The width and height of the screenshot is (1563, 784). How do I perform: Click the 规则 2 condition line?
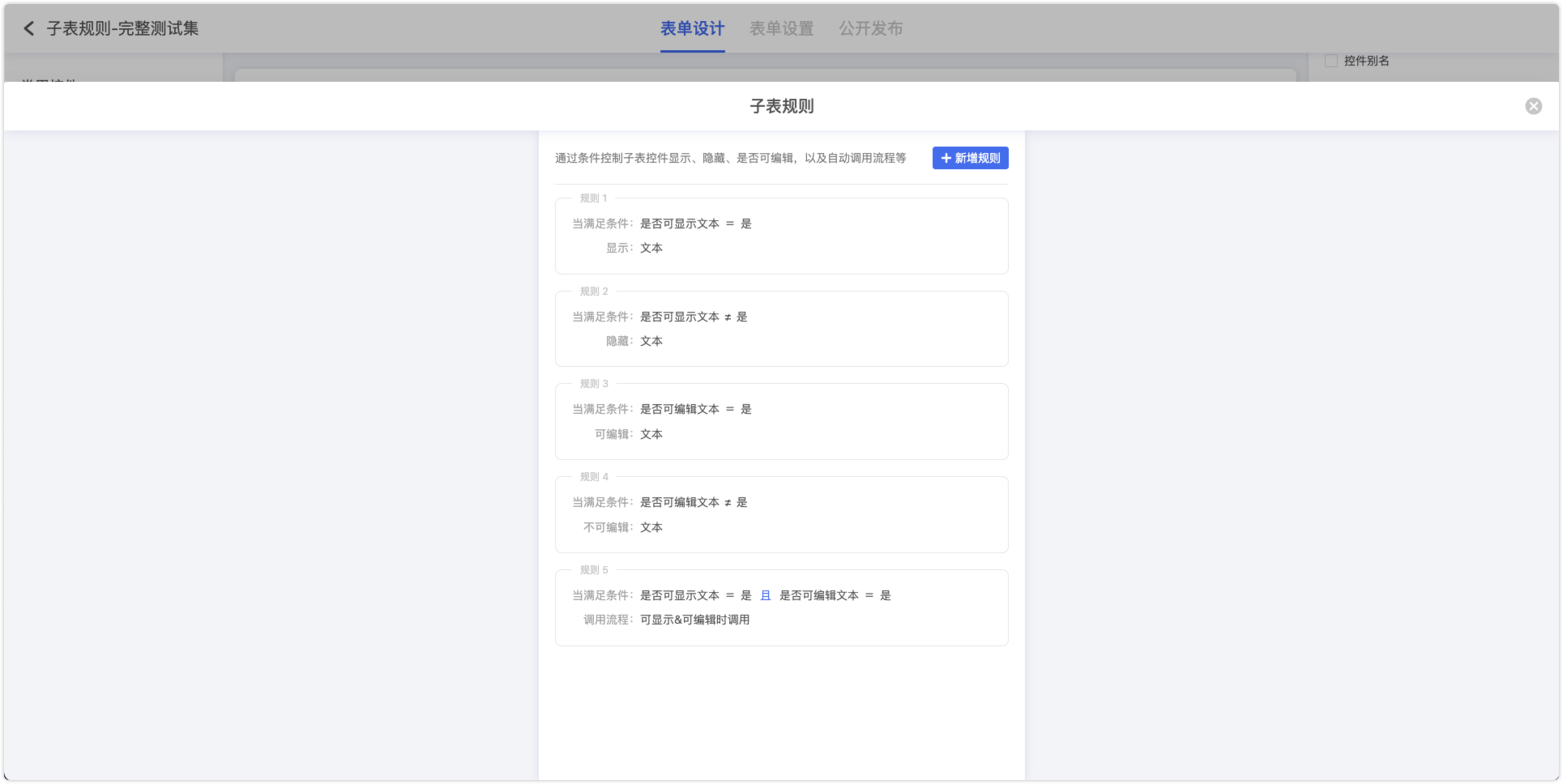click(x=693, y=317)
